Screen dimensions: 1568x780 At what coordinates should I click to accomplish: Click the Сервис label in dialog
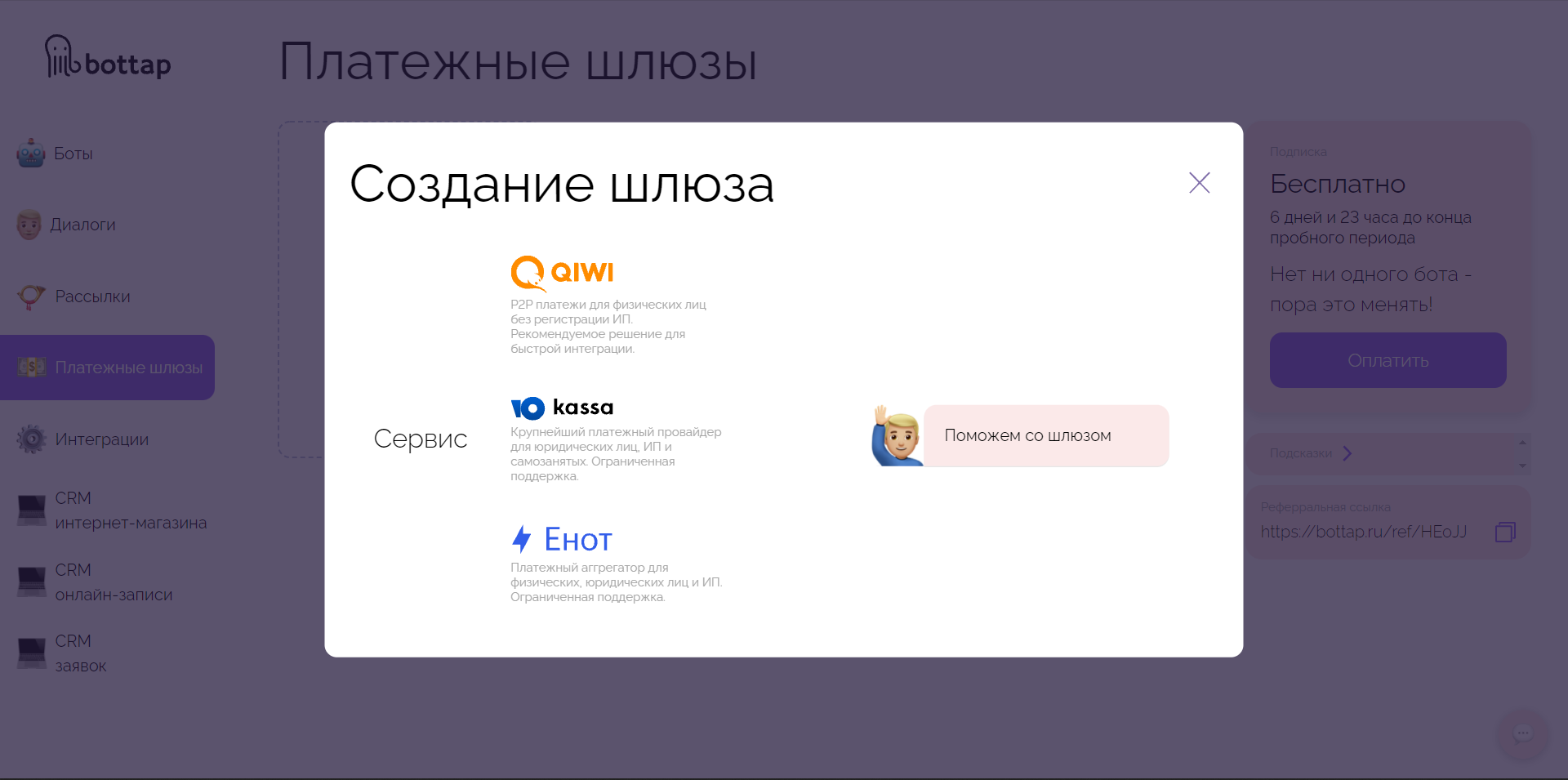[x=421, y=439]
